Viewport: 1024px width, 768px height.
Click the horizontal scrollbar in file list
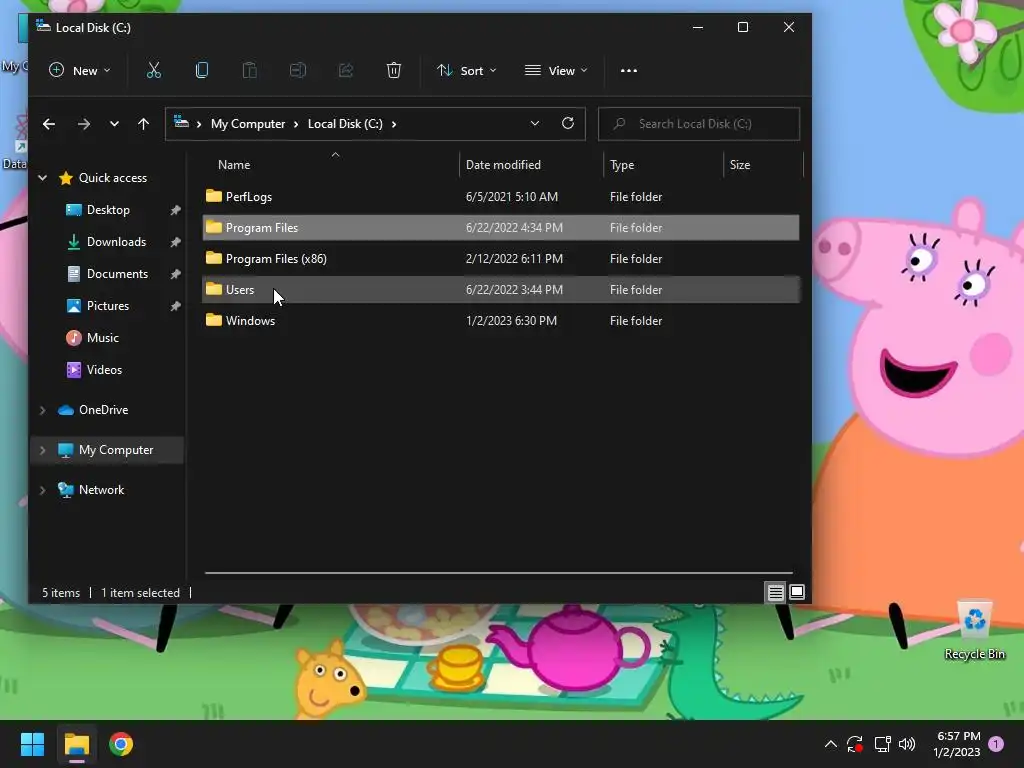498,573
